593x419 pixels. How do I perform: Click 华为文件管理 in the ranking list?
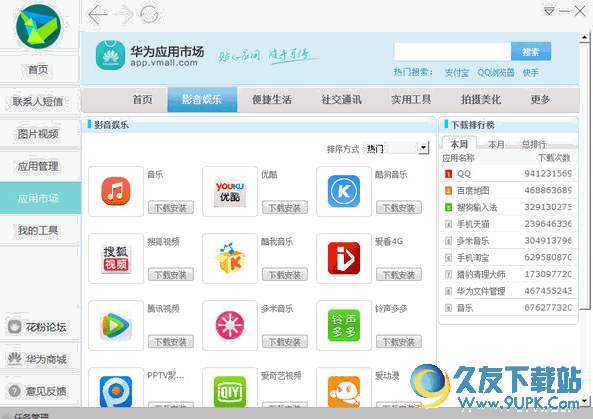[x=481, y=291]
